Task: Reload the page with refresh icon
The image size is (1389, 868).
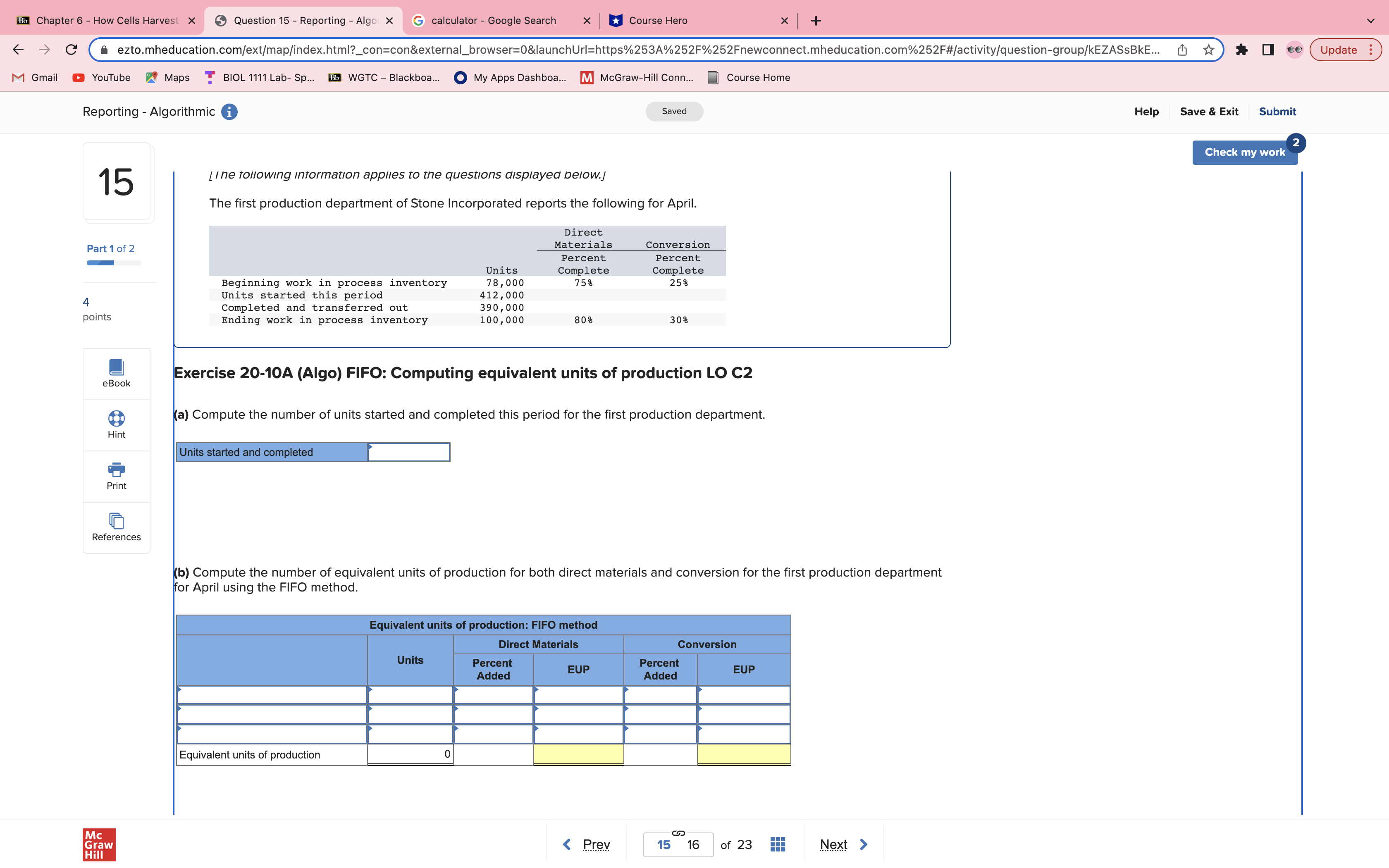Action: [x=71, y=50]
